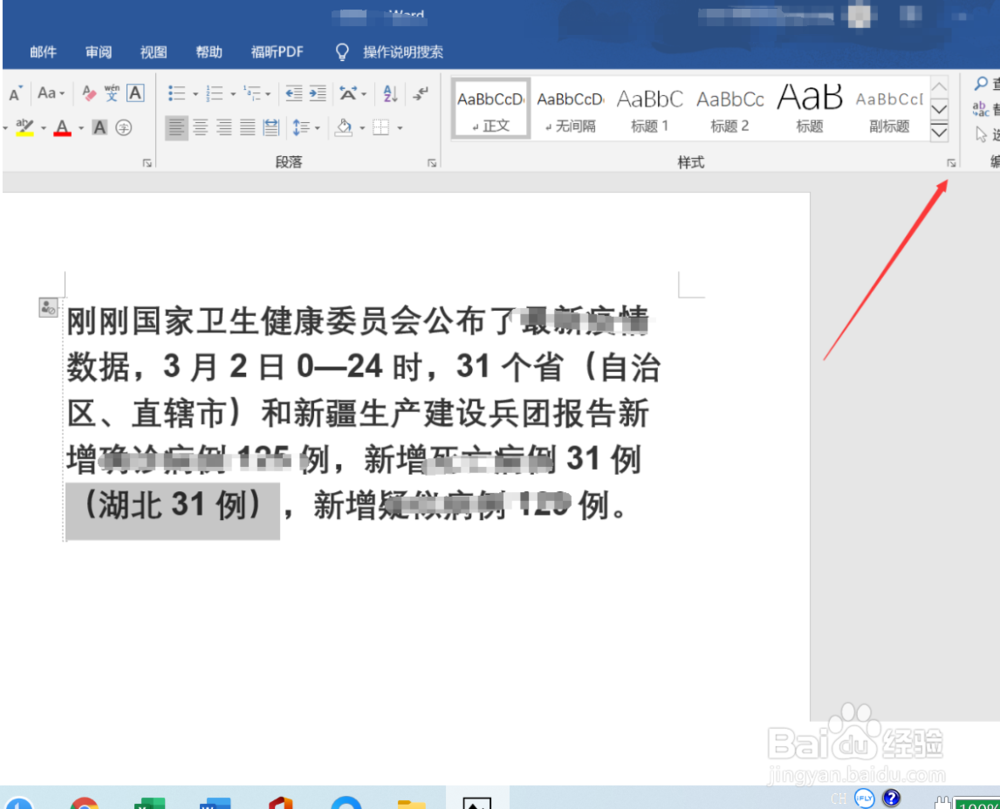Show the next row of the styles gallery

939,109
